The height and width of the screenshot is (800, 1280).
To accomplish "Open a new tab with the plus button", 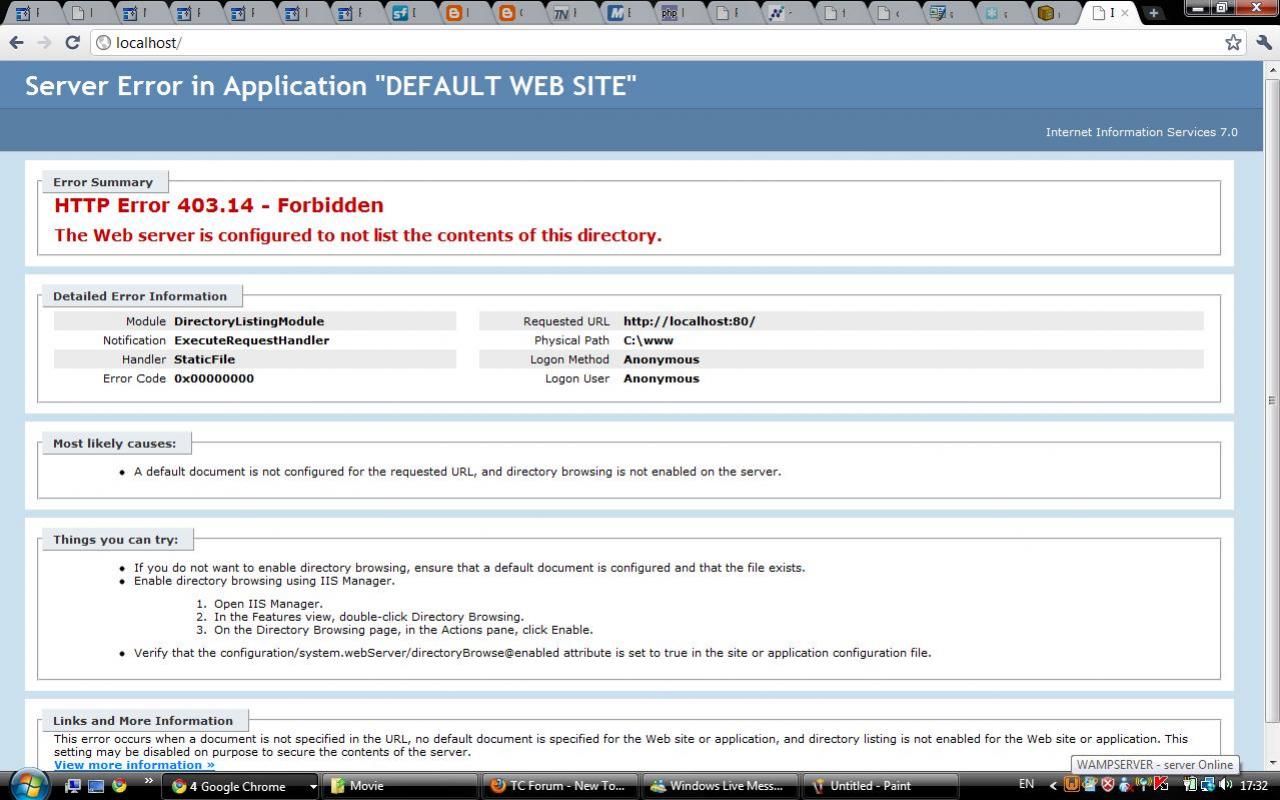I will click(1153, 13).
